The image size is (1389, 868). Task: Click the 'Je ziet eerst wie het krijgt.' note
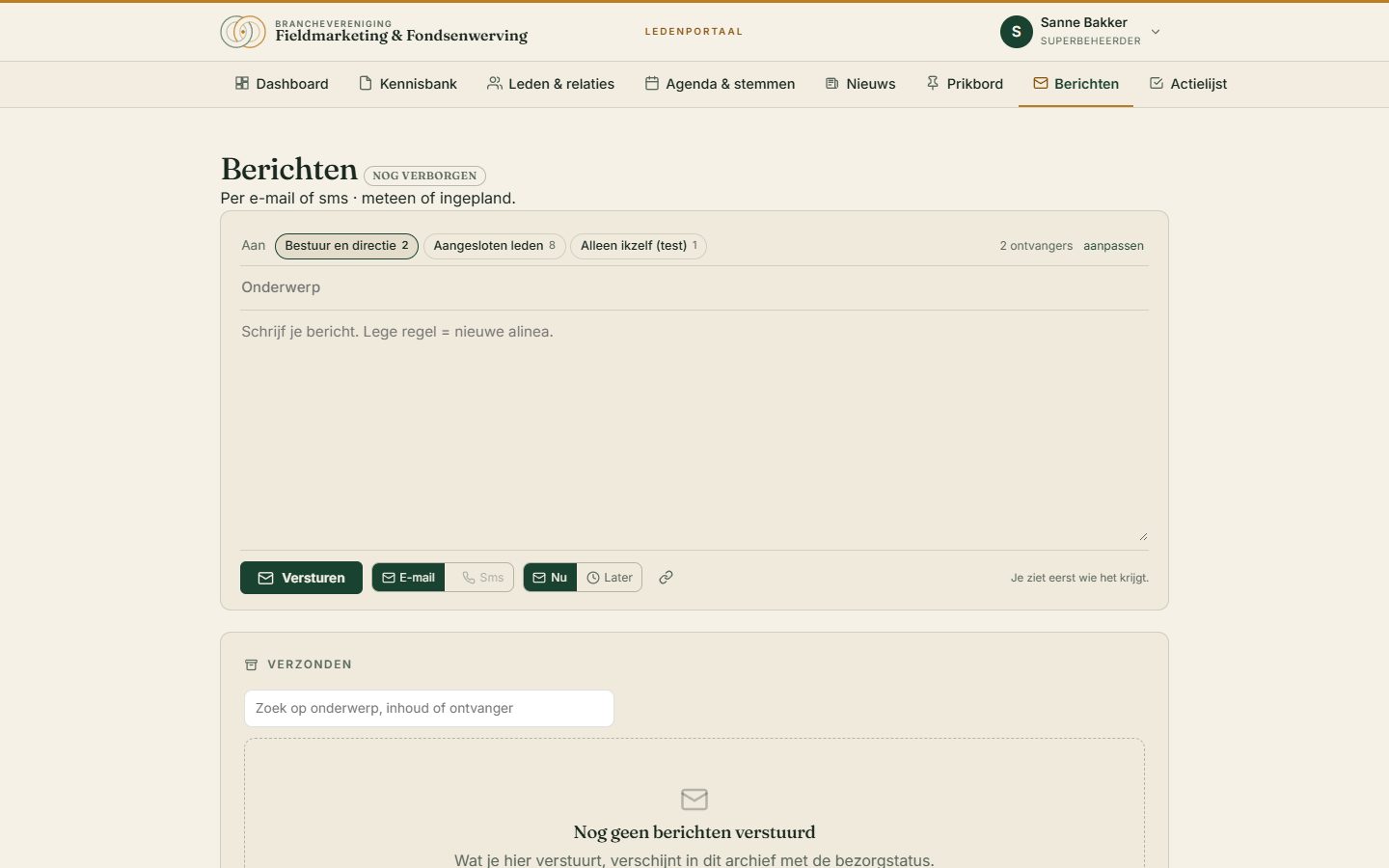[x=1079, y=578]
